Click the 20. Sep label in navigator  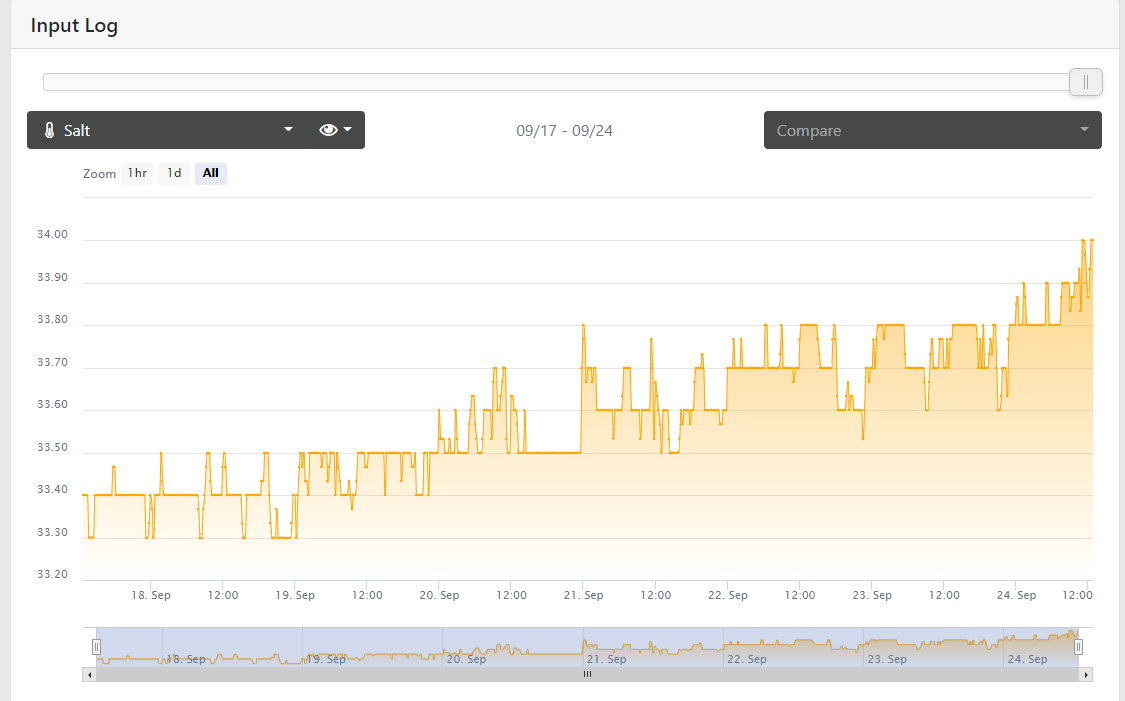466,659
